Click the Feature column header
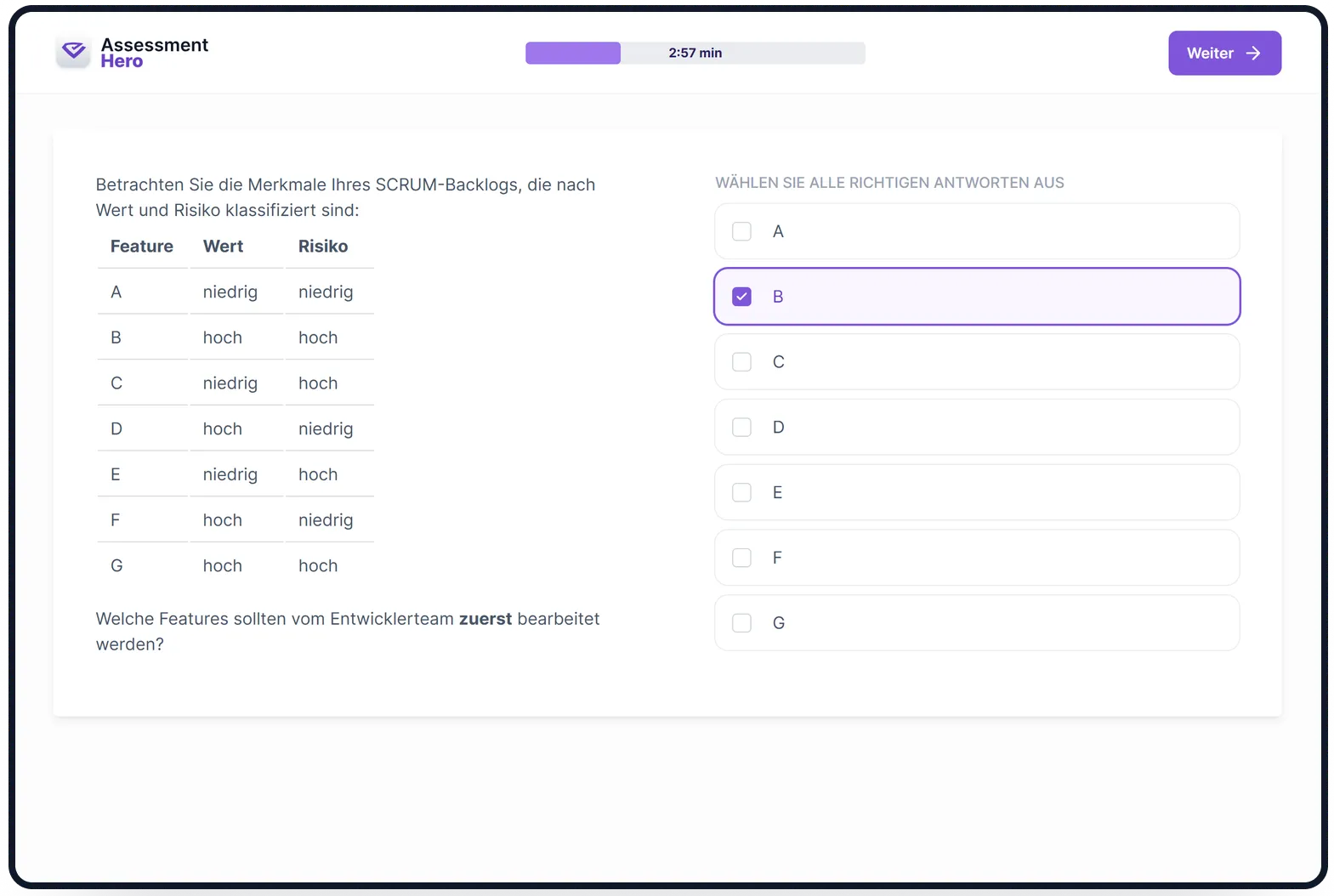 click(141, 247)
